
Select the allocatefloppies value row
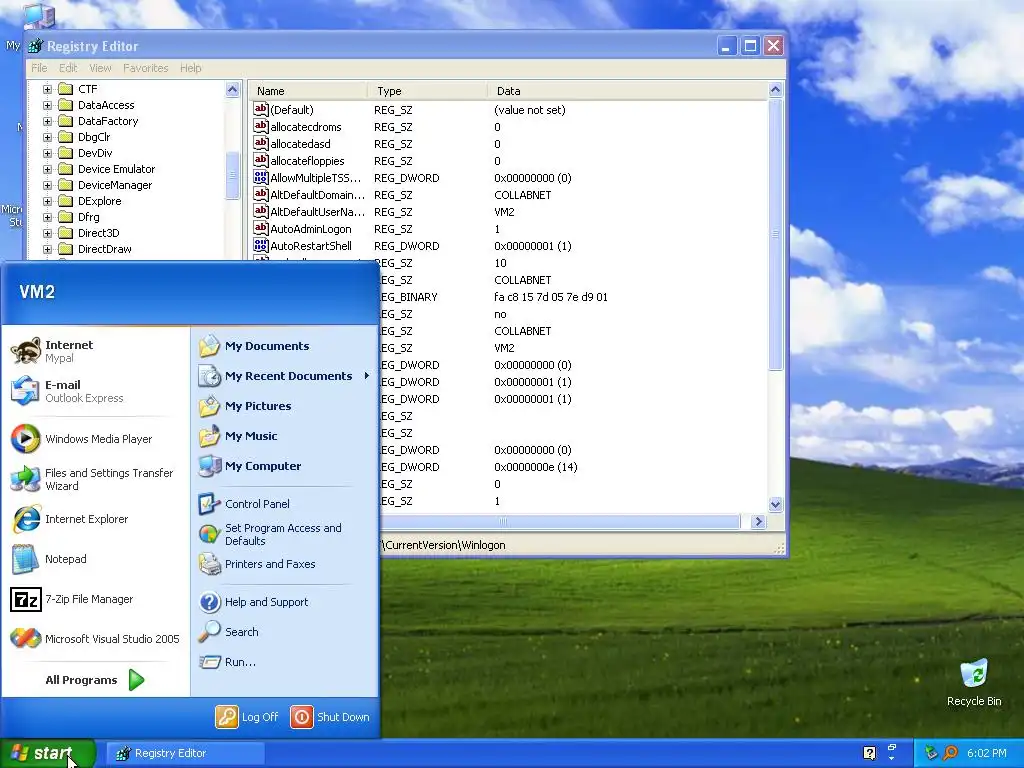[x=299, y=161]
